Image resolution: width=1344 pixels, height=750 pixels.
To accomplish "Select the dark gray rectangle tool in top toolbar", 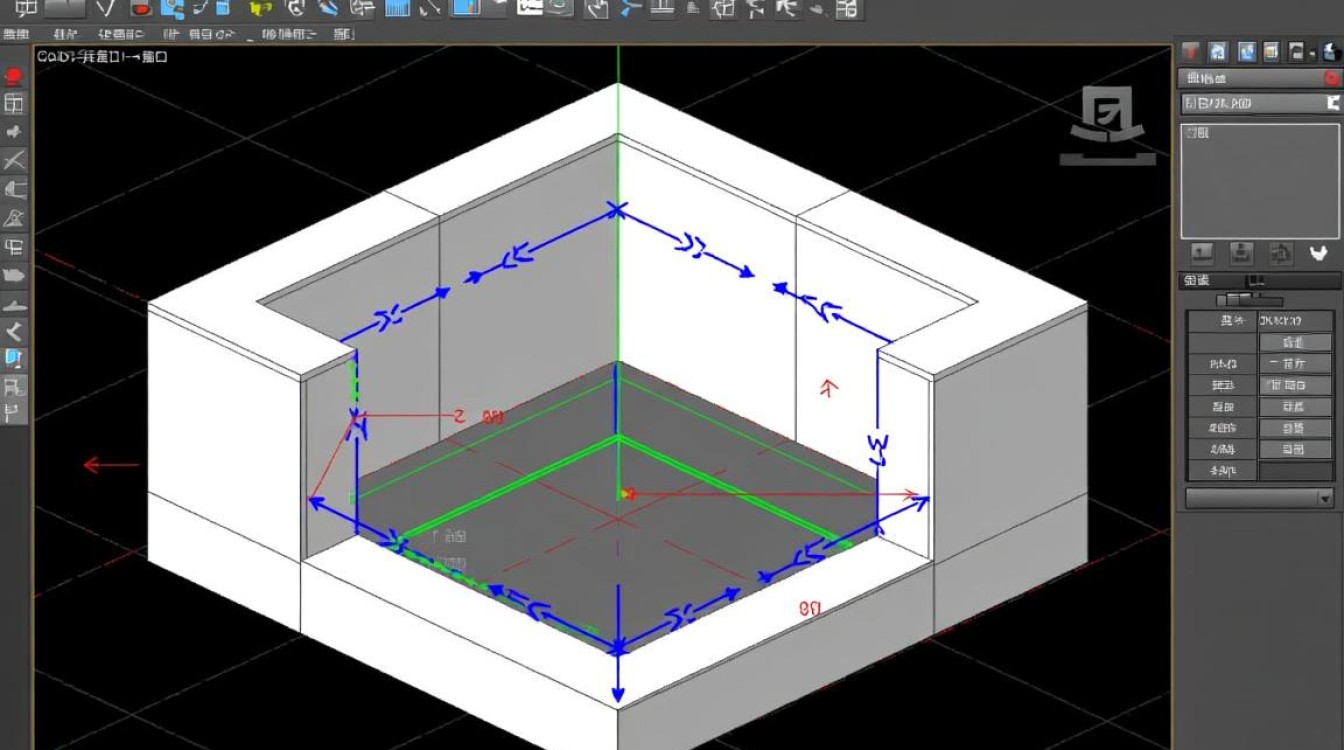I will pos(66,9).
